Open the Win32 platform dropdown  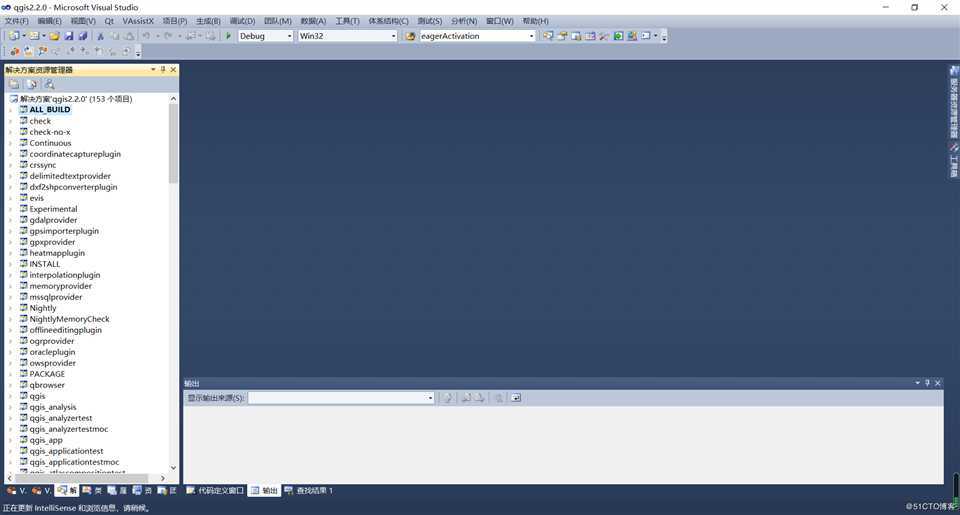393,36
